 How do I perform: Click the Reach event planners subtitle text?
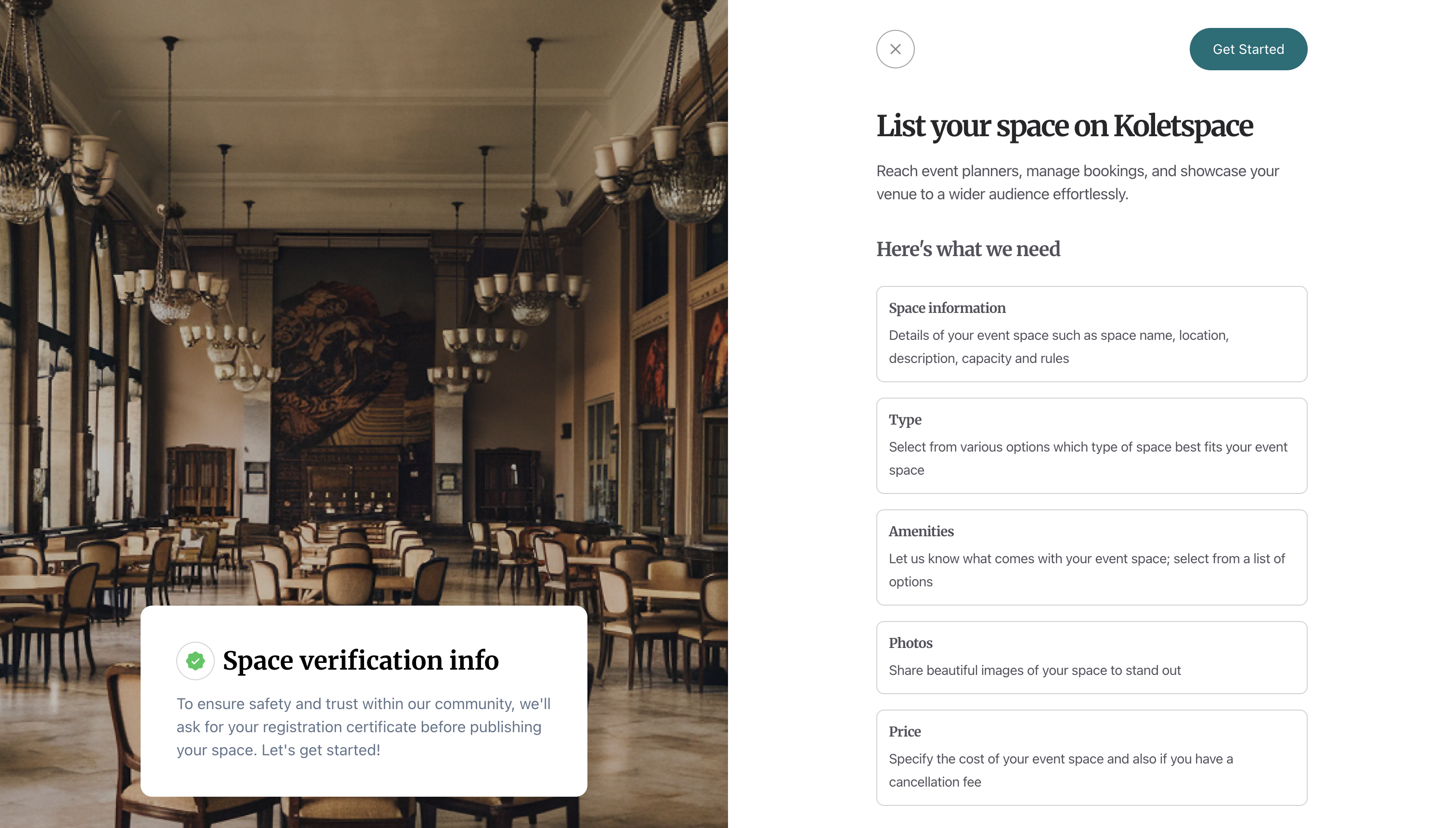1077,182
